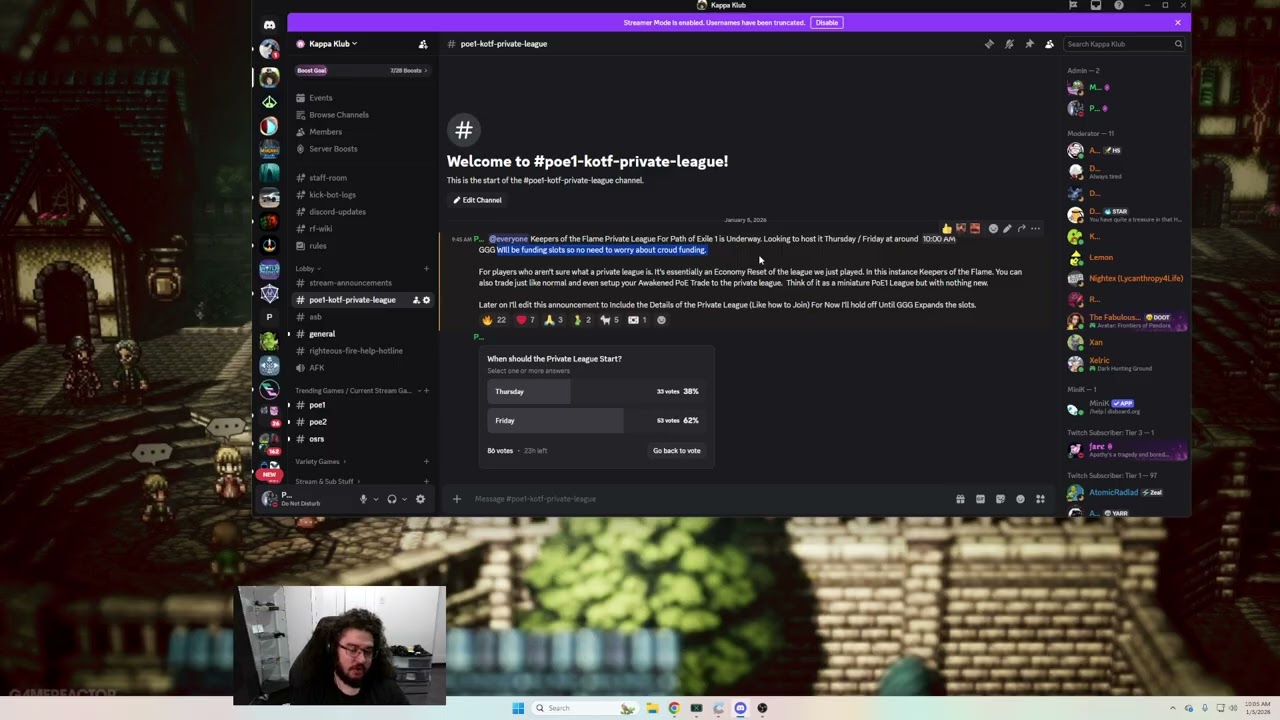This screenshot has height=720, width=1280.
Task: Open the threads icon in channel header
Action: pyautogui.click(x=989, y=44)
